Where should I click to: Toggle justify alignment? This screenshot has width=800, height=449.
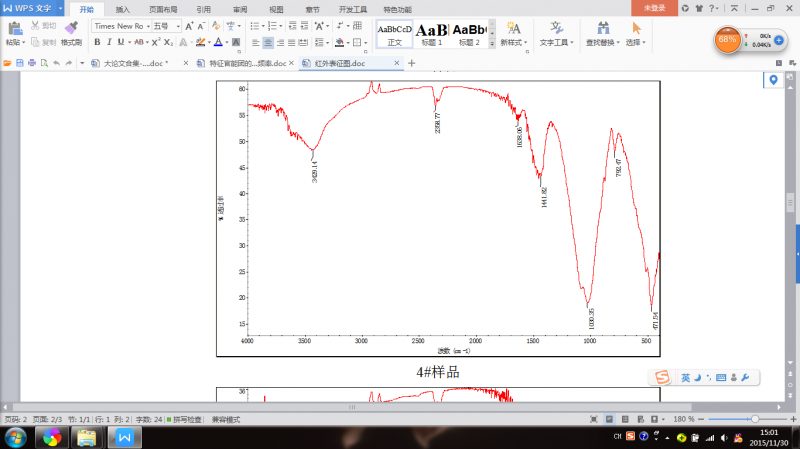[291, 42]
